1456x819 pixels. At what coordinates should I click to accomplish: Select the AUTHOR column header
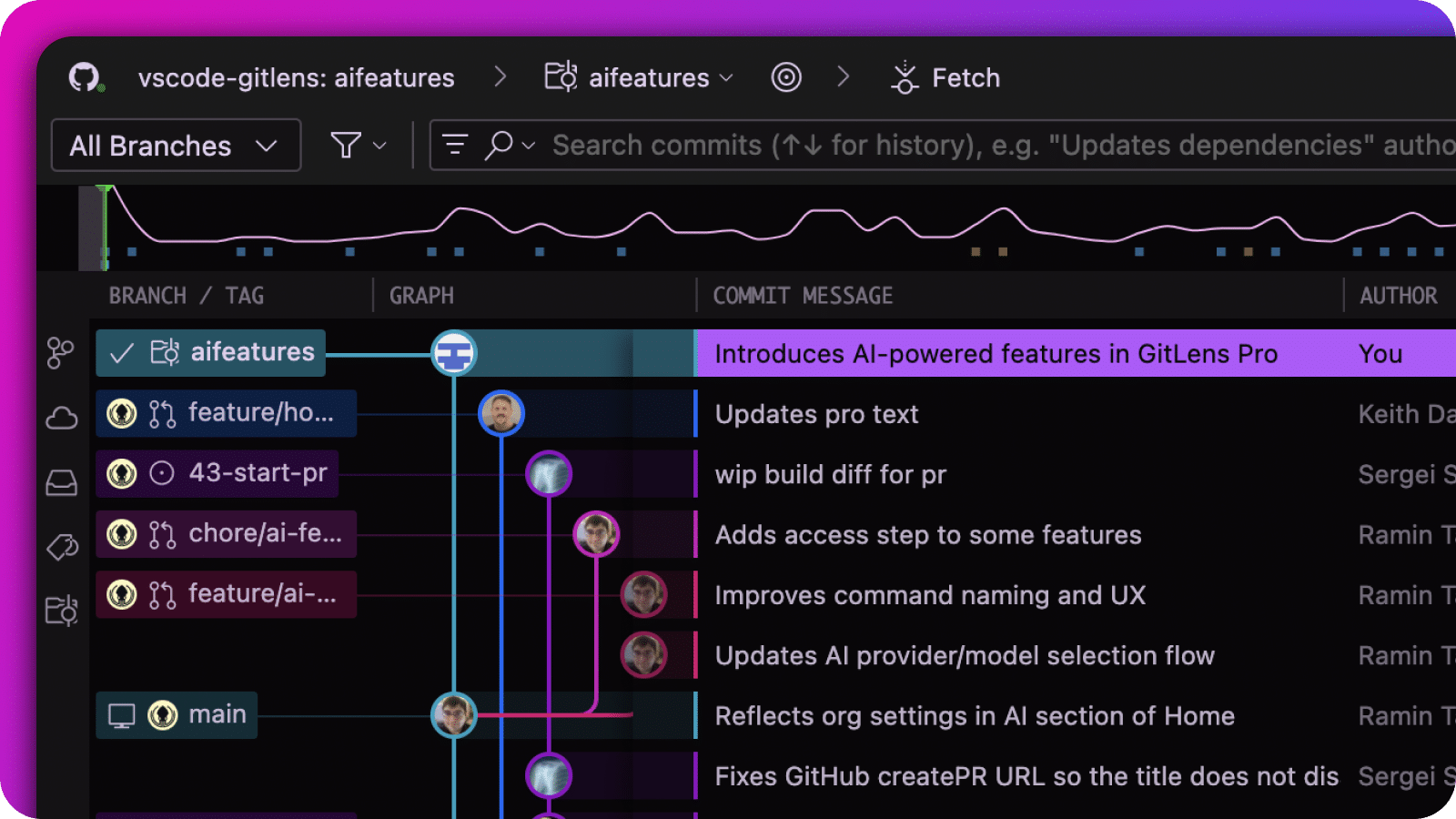(1399, 295)
